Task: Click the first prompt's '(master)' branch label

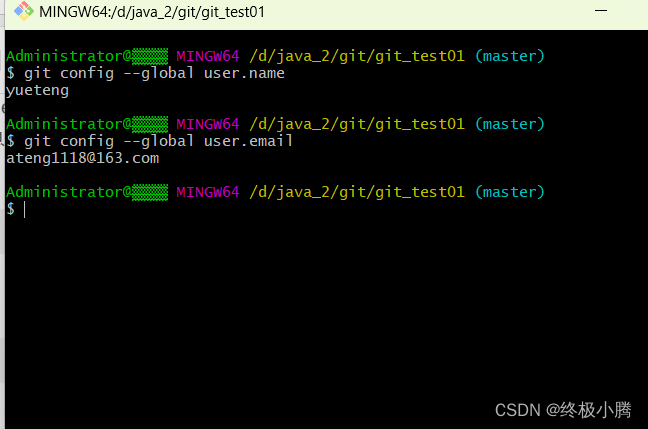Action: (510, 56)
